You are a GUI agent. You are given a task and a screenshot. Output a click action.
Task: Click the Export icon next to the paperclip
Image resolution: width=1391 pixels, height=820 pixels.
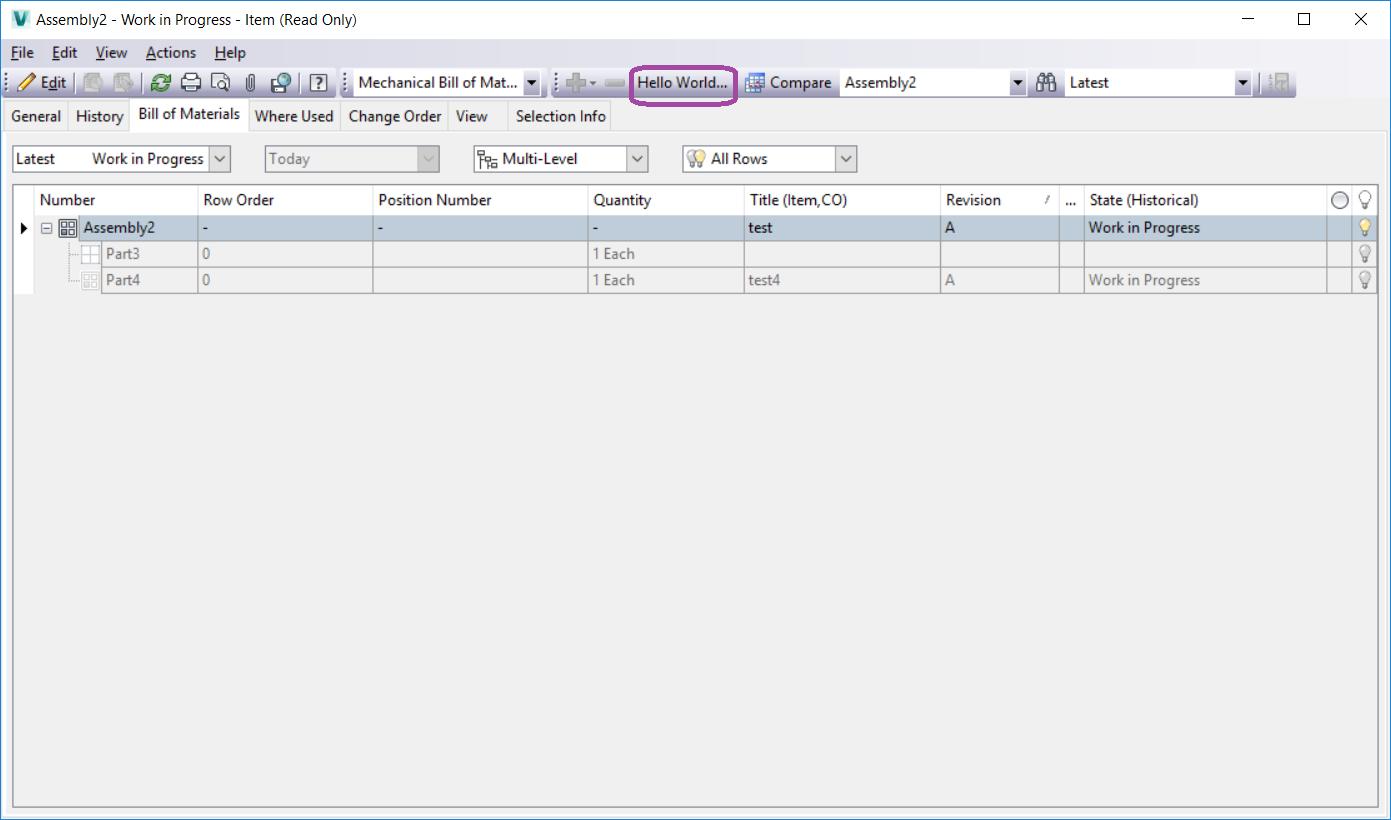click(x=280, y=82)
